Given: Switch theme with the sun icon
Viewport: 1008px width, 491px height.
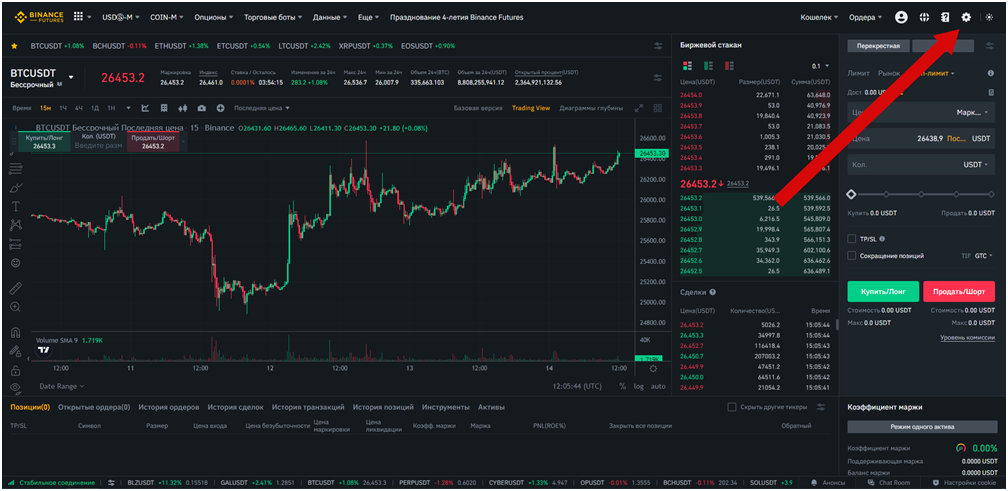Looking at the screenshot, I should (x=989, y=17).
